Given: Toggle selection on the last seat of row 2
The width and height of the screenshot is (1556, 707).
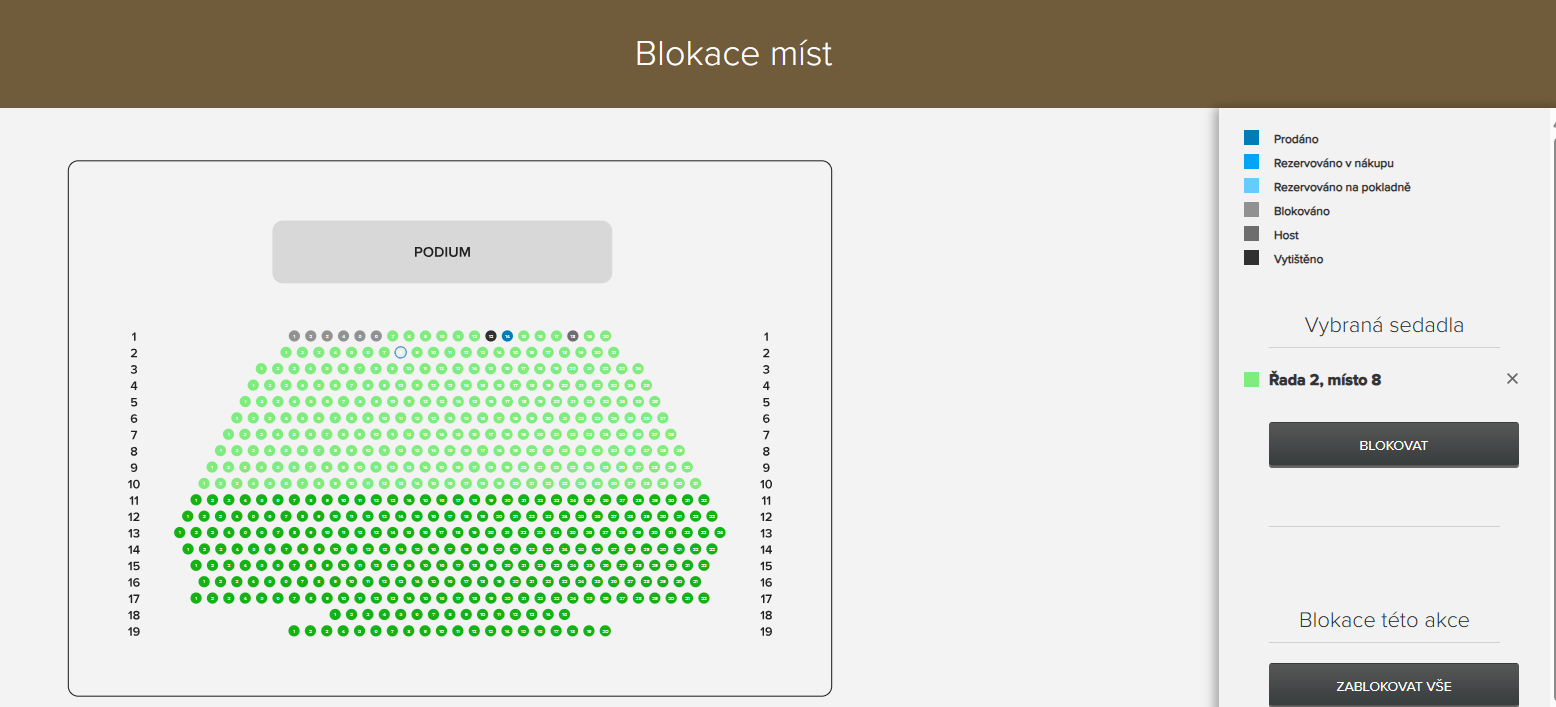Looking at the screenshot, I should coord(613,352).
